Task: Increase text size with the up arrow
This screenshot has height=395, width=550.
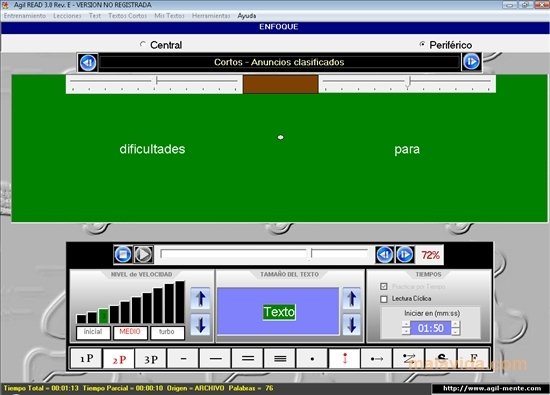Action: point(351,299)
